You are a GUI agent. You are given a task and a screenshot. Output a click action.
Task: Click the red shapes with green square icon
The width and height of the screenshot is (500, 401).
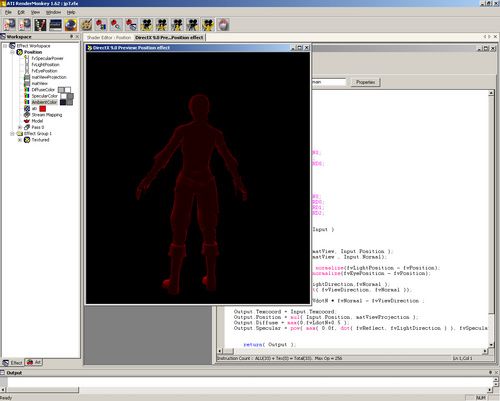101,25
